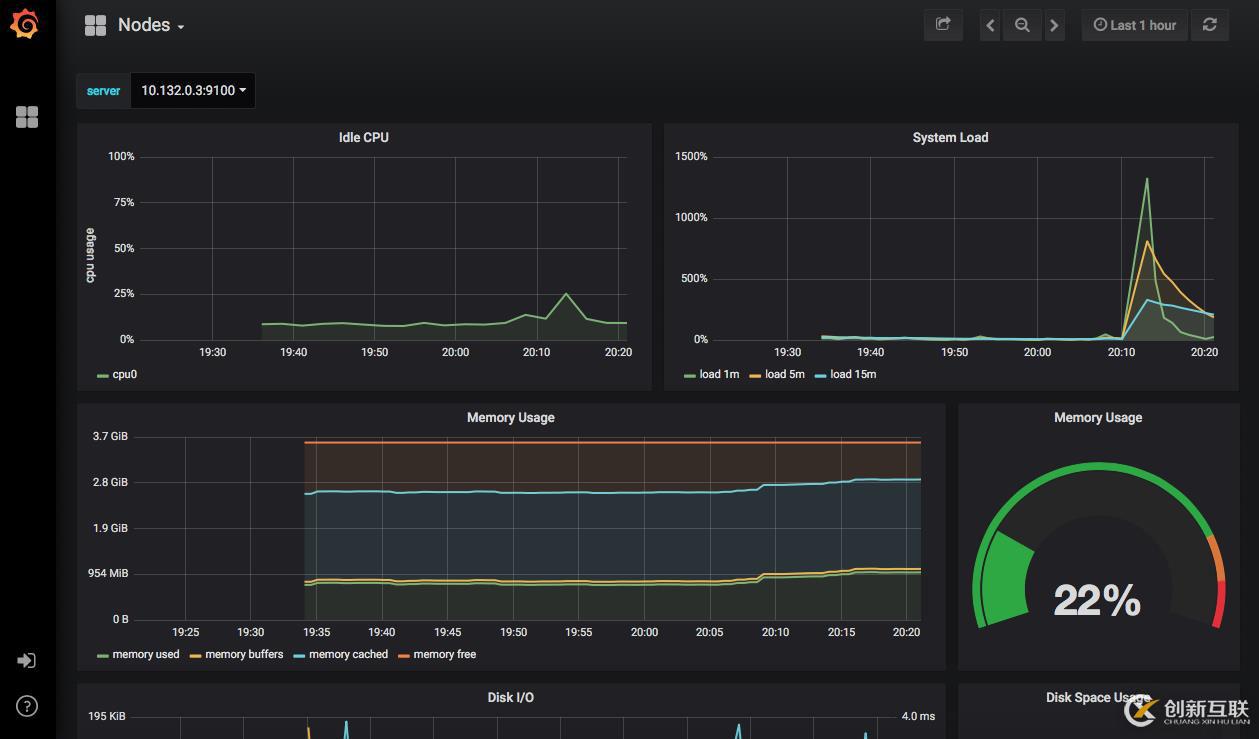Open the dashboards grid icon in sidebar
The height and width of the screenshot is (739, 1259).
(x=27, y=117)
